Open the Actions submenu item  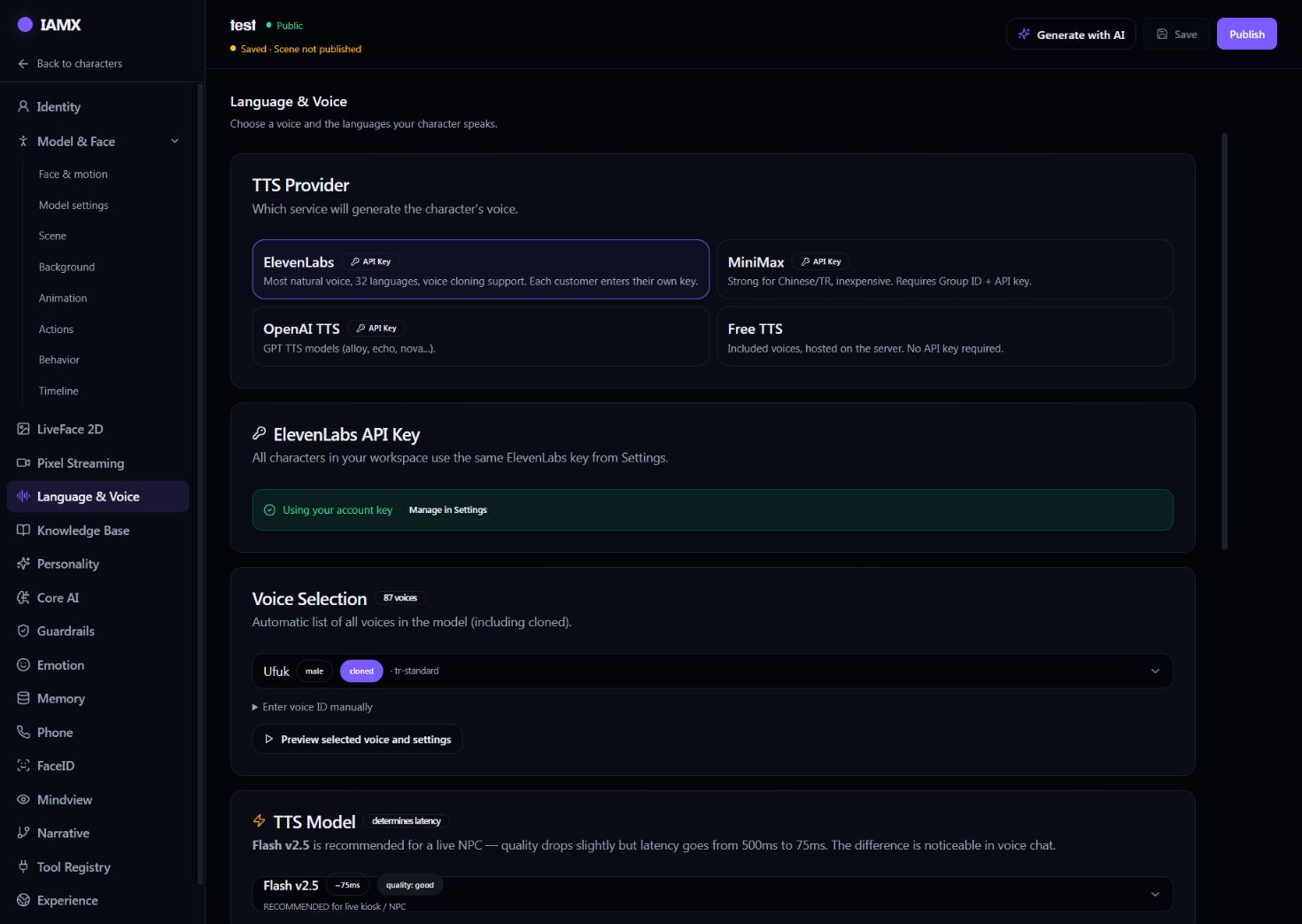point(56,330)
